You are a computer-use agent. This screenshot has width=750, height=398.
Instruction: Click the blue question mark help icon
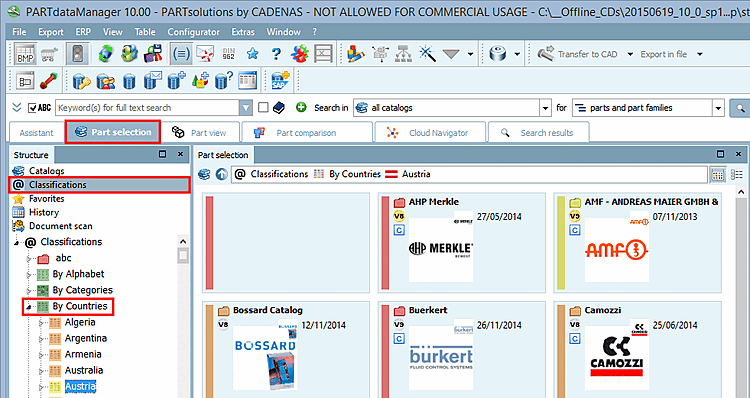point(276,54)
